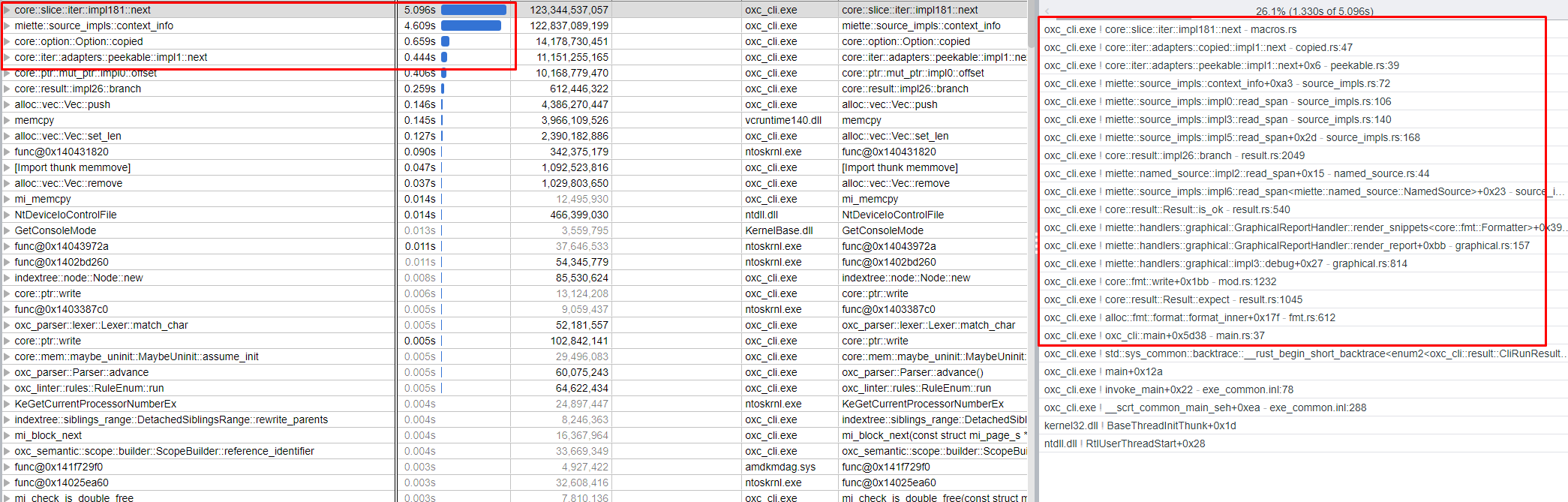
Task: Expand the mi_block_next row
Action: (7, 435)
